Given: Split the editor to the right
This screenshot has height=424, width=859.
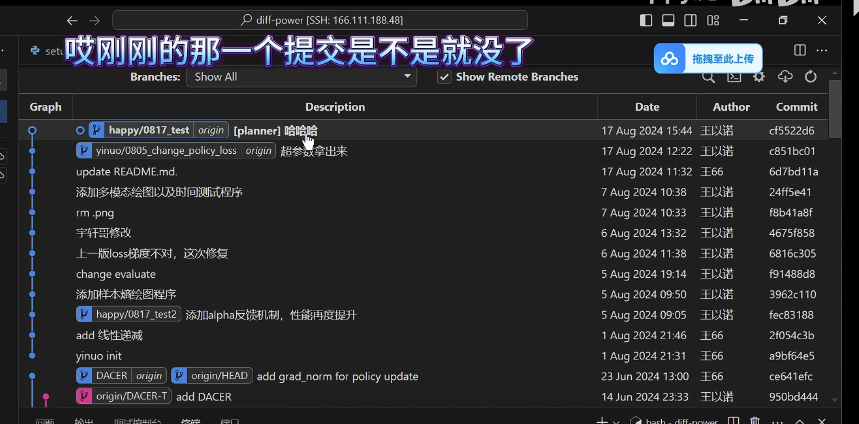Looking at the screenshot, I should (x=800, y=50).
